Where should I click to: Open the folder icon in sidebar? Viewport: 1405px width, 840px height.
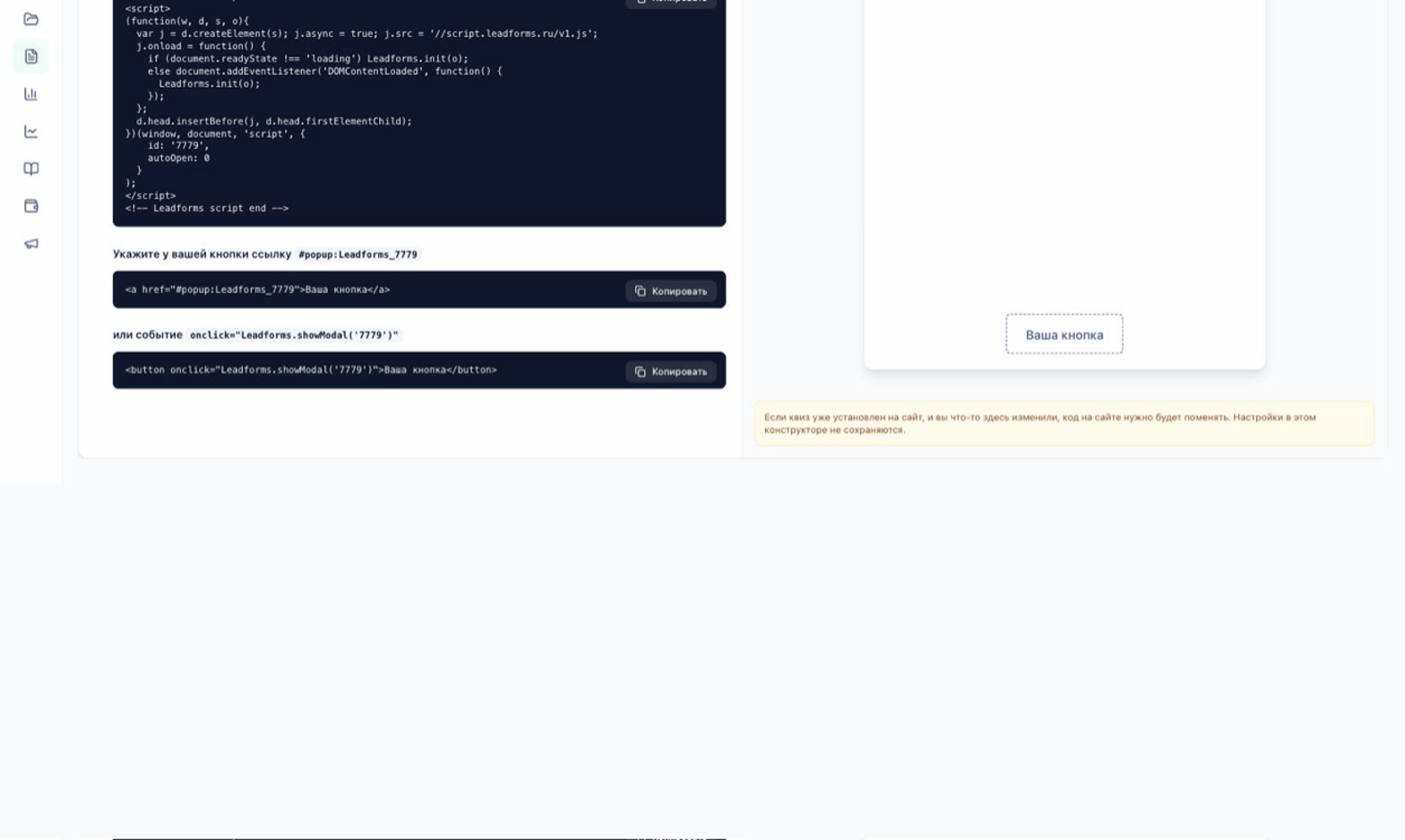(x=31, y=19)
